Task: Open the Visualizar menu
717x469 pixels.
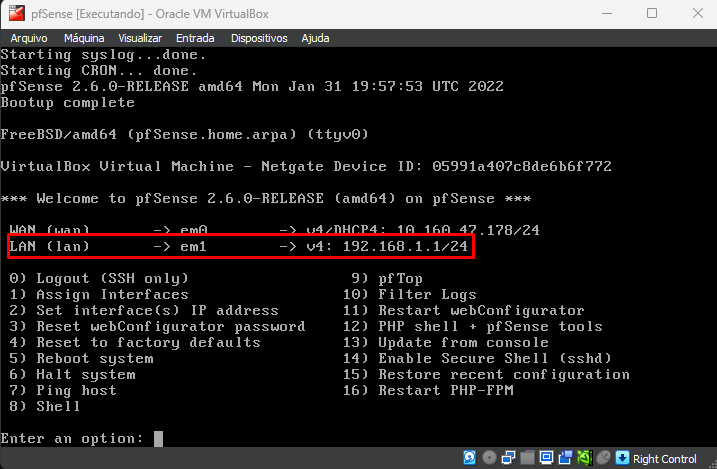Action: click(x=140, y=38)
